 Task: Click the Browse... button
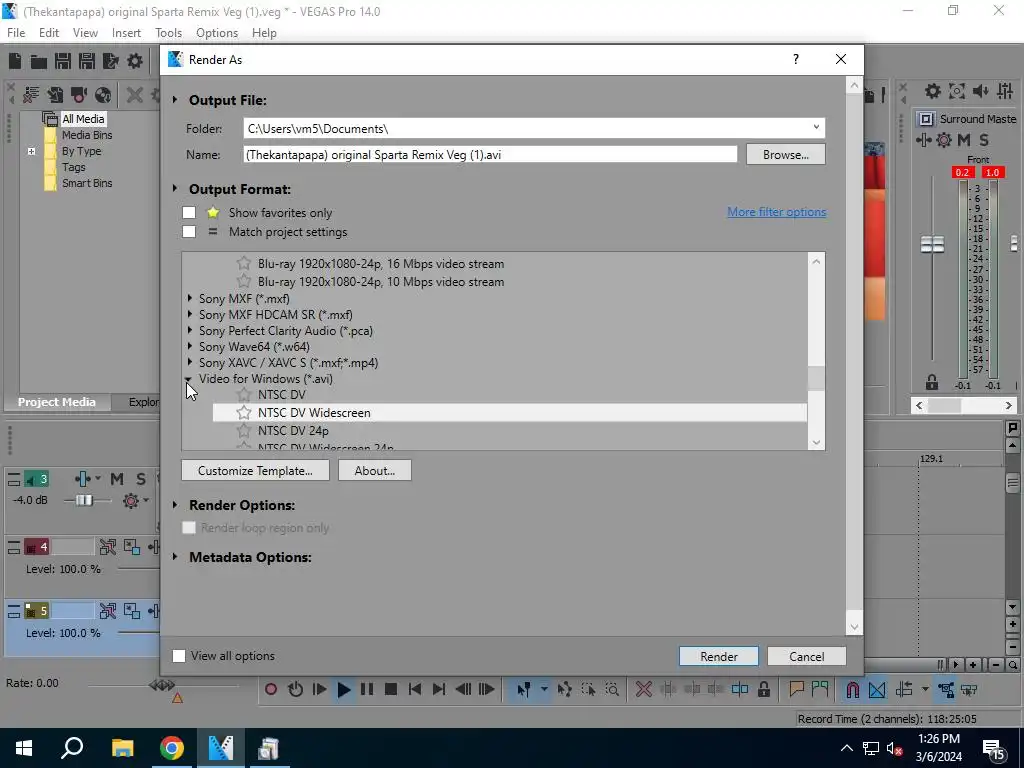[x=786, y=155]
